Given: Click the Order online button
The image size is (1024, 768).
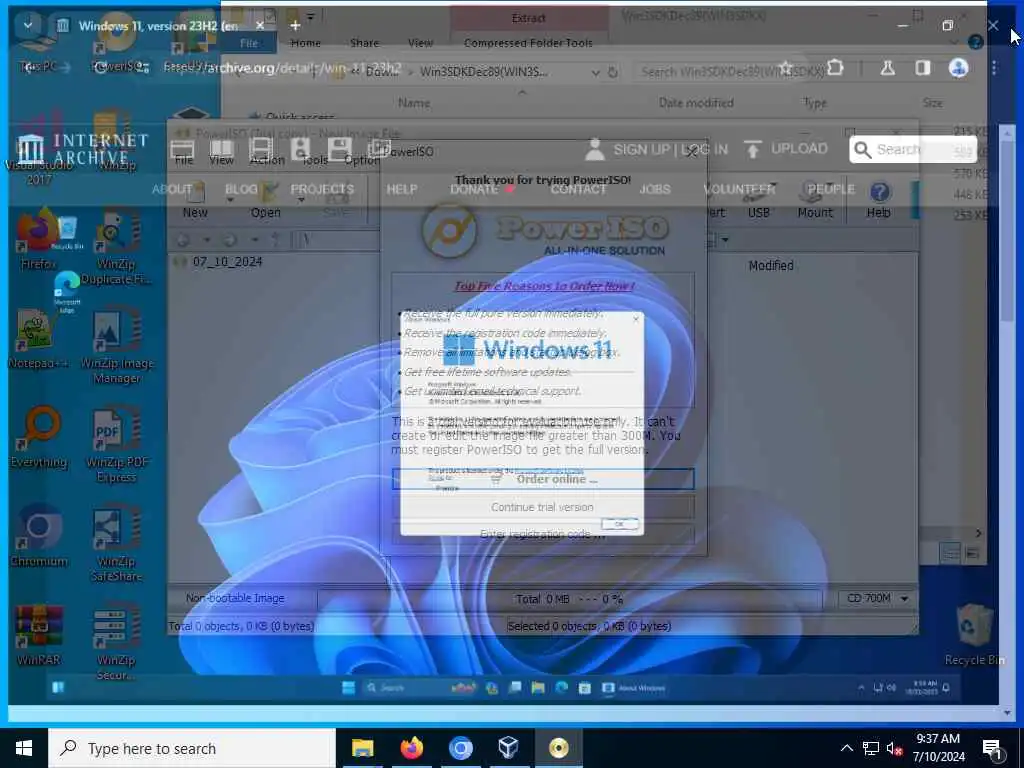Looking at the screenshot, I should click(543, 479).
